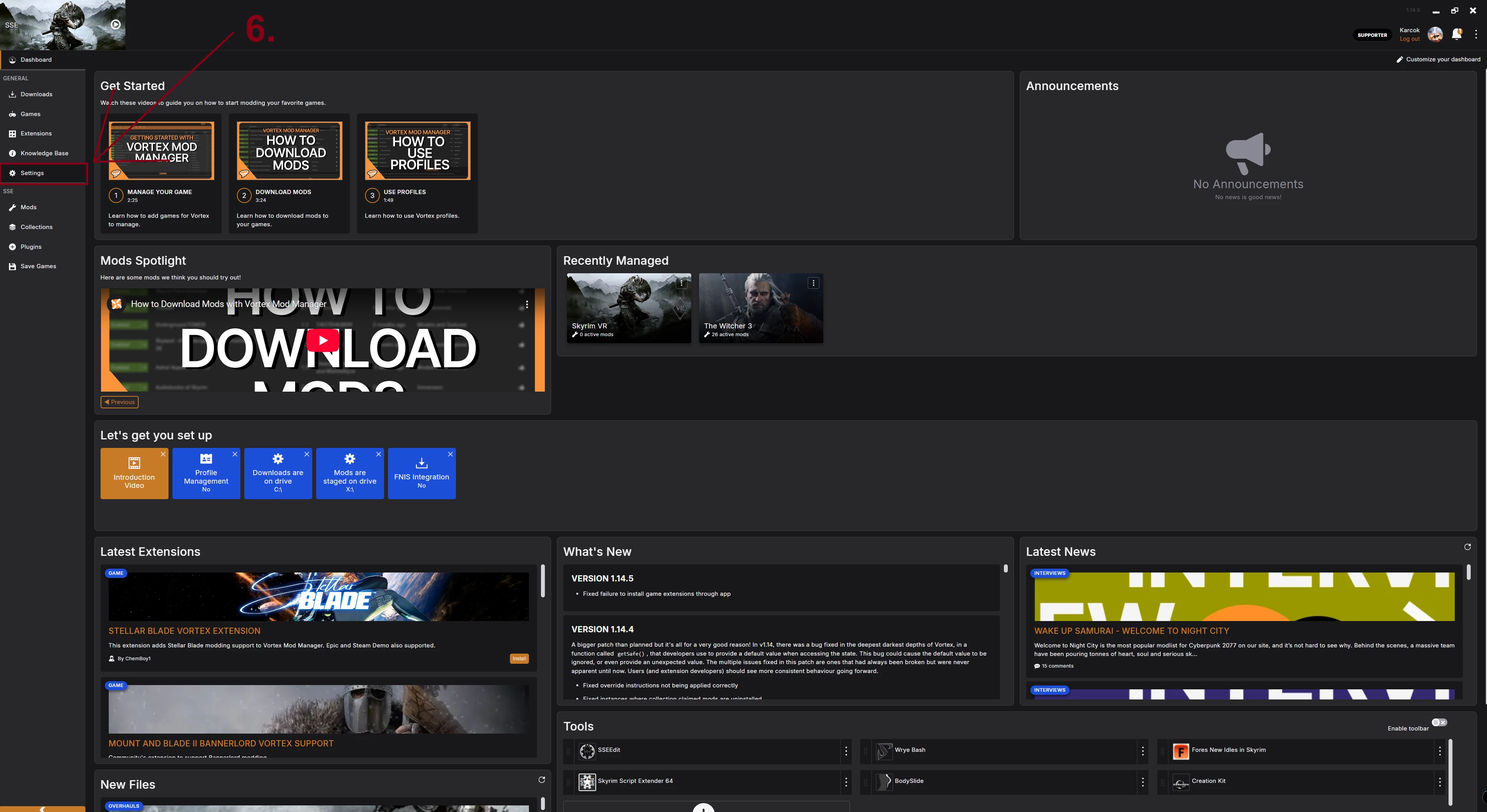
Task: Open the Mods page
Action: click(43, 207)
